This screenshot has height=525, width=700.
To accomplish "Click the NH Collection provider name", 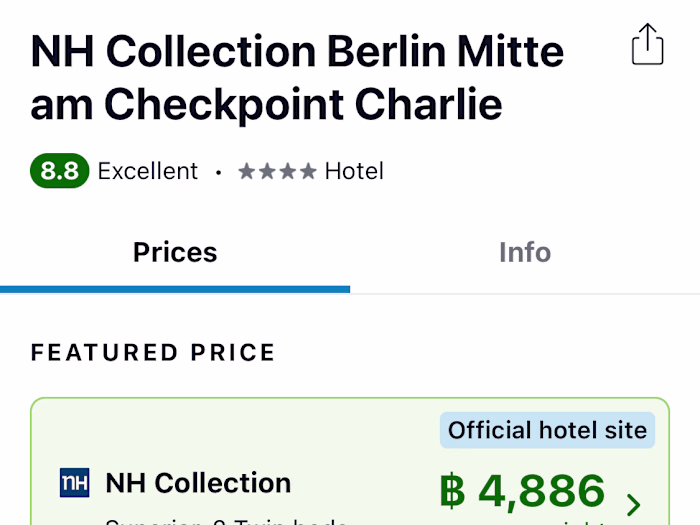I will point(198,483).
